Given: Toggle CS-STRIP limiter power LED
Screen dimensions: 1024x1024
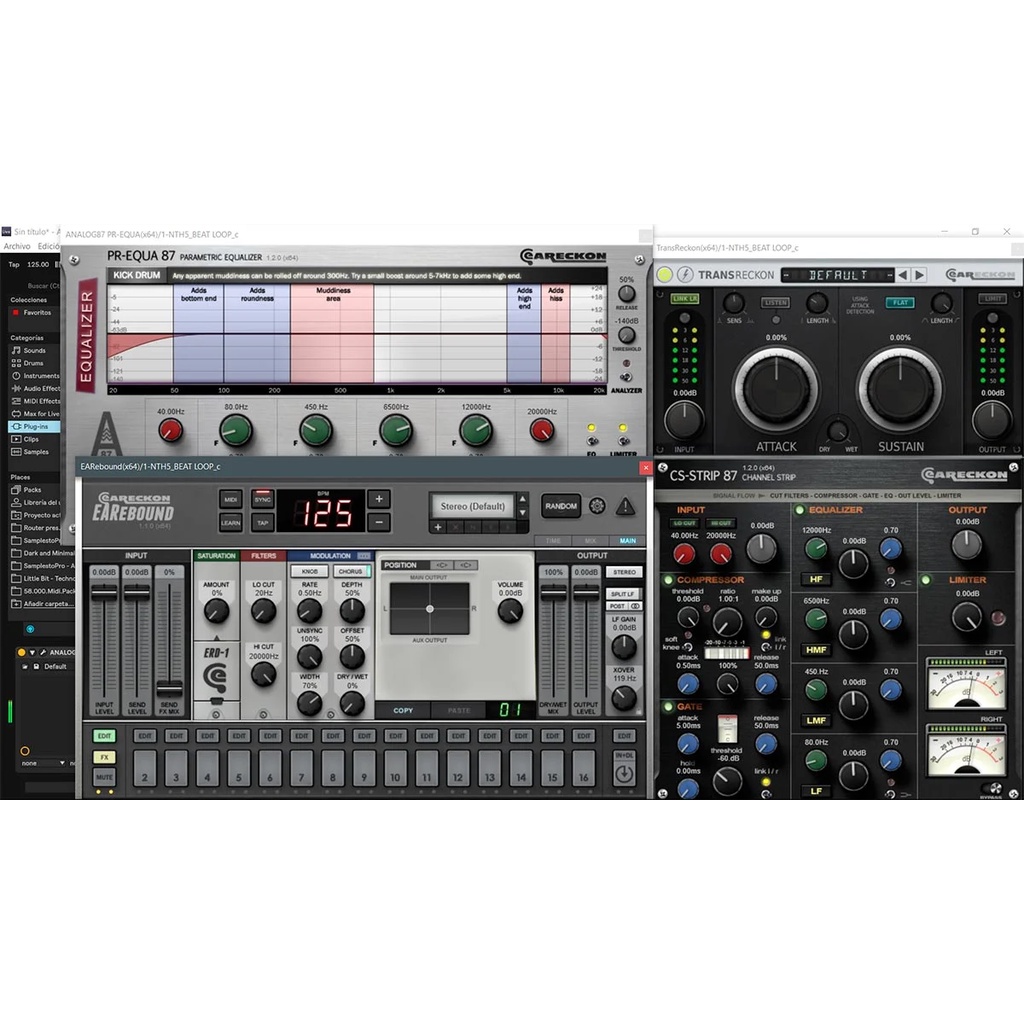Looking at the screenshot, I should pos(925,579).
